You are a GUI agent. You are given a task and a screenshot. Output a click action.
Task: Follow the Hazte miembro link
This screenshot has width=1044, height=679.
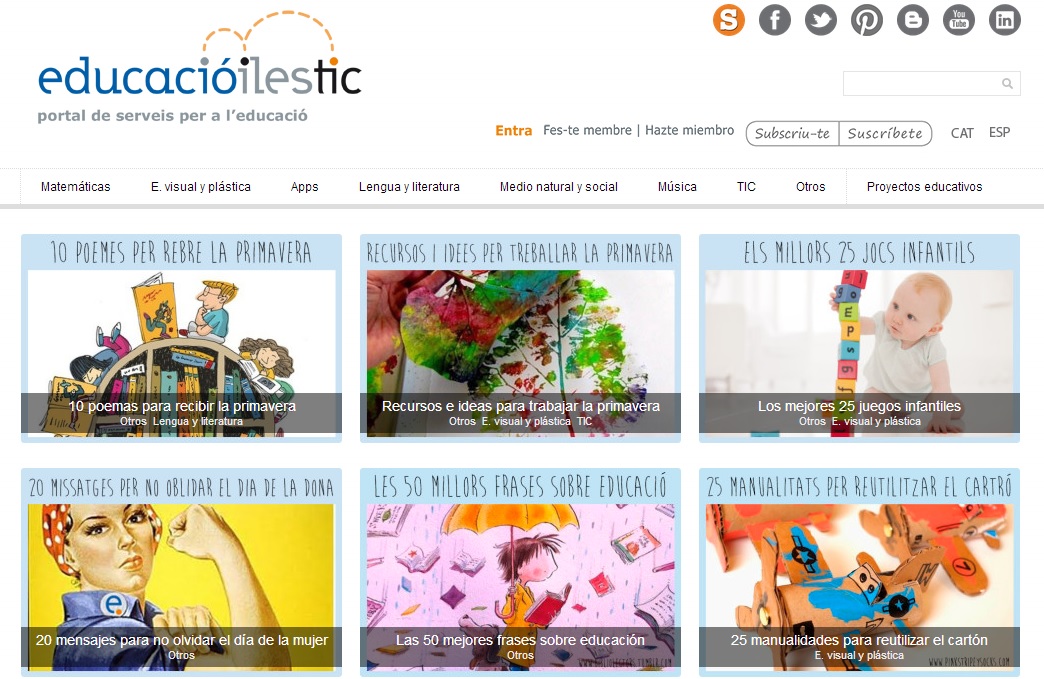pyautogui.click(x=689, y=130)
